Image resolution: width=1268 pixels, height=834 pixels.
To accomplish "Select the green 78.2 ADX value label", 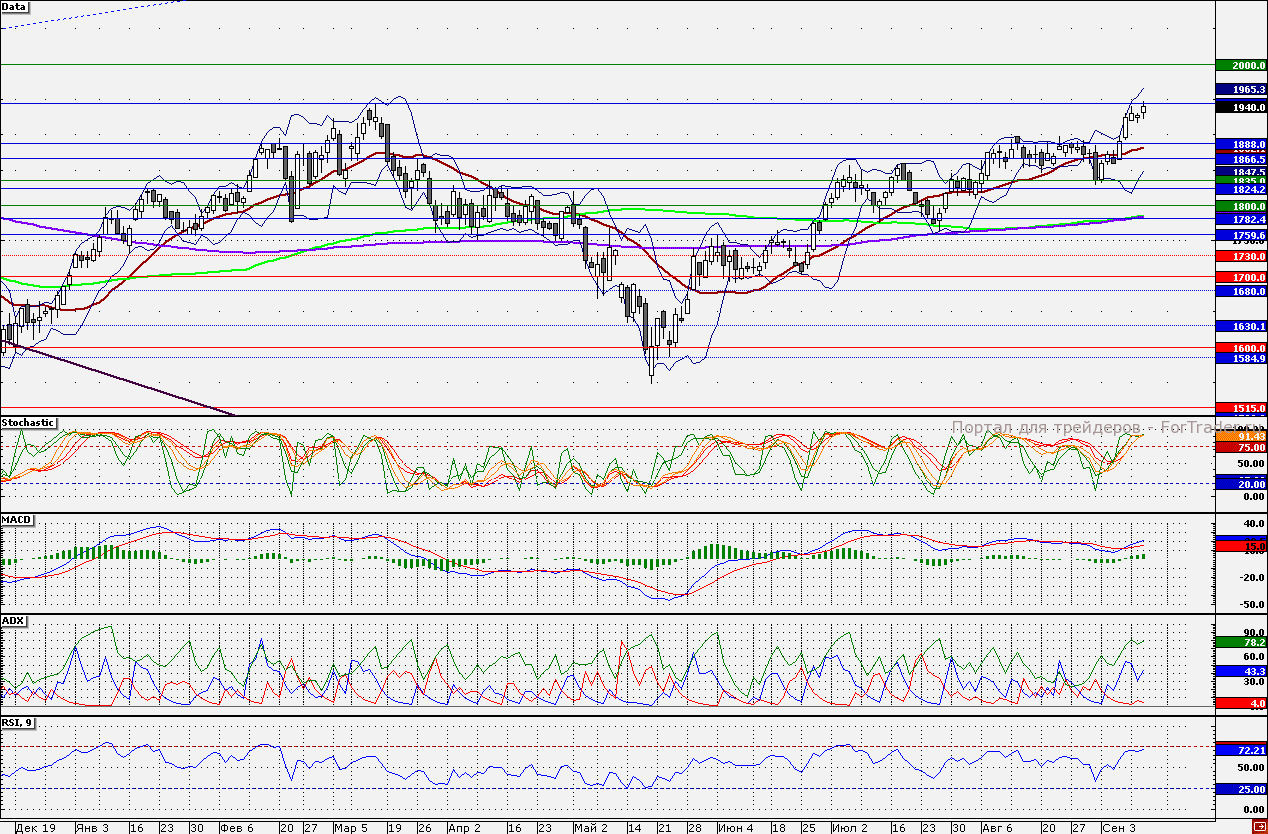I will coord(1241,642).
